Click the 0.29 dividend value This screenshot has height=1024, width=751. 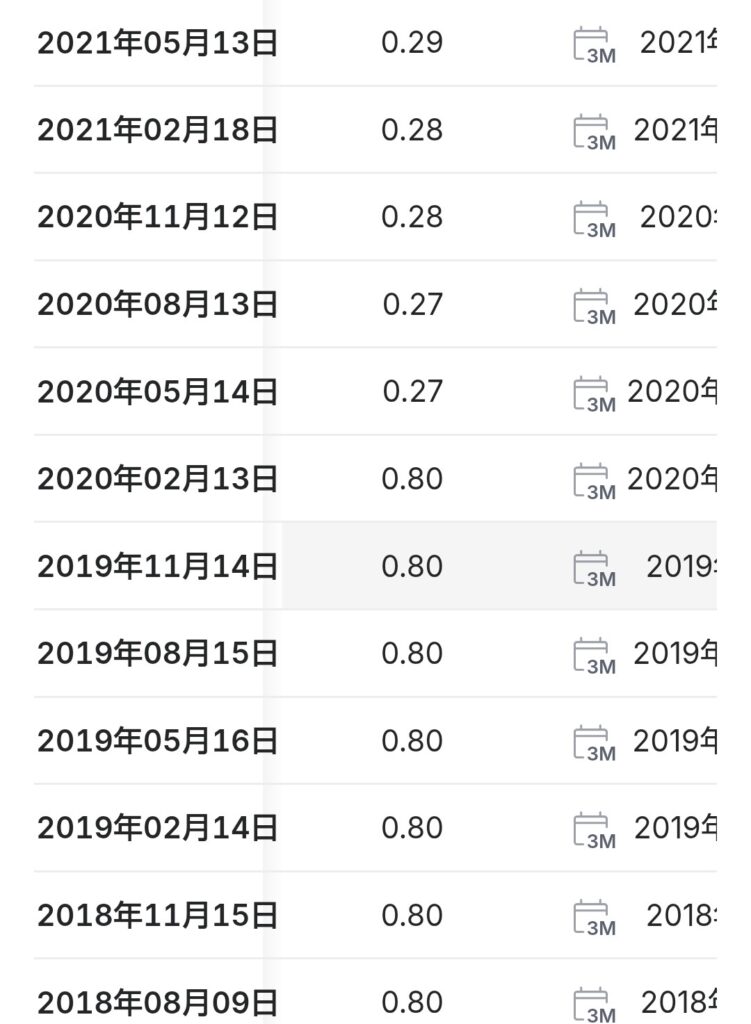(412, 44)
